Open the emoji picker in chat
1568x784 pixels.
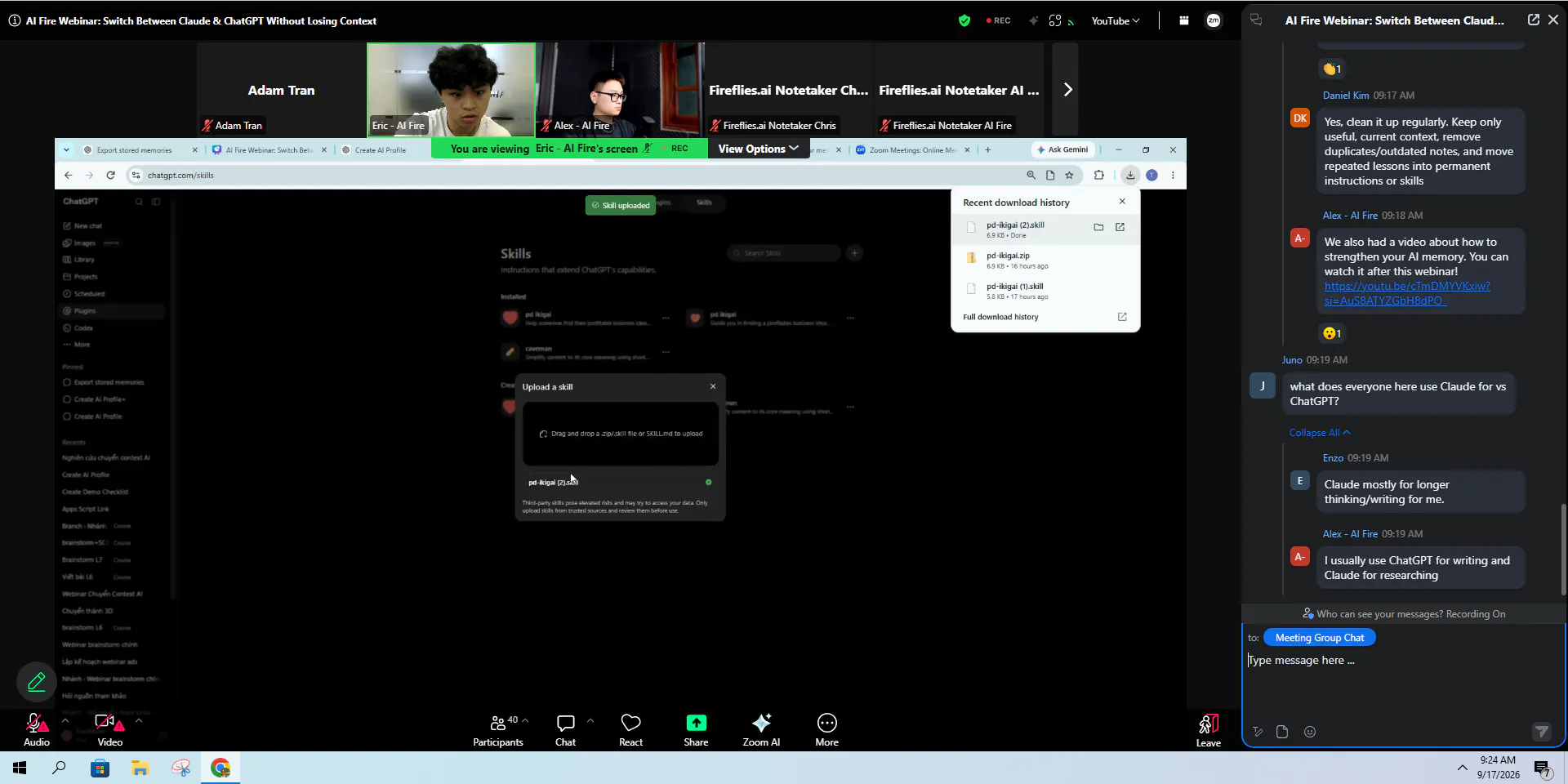(x=1310, y=732)
